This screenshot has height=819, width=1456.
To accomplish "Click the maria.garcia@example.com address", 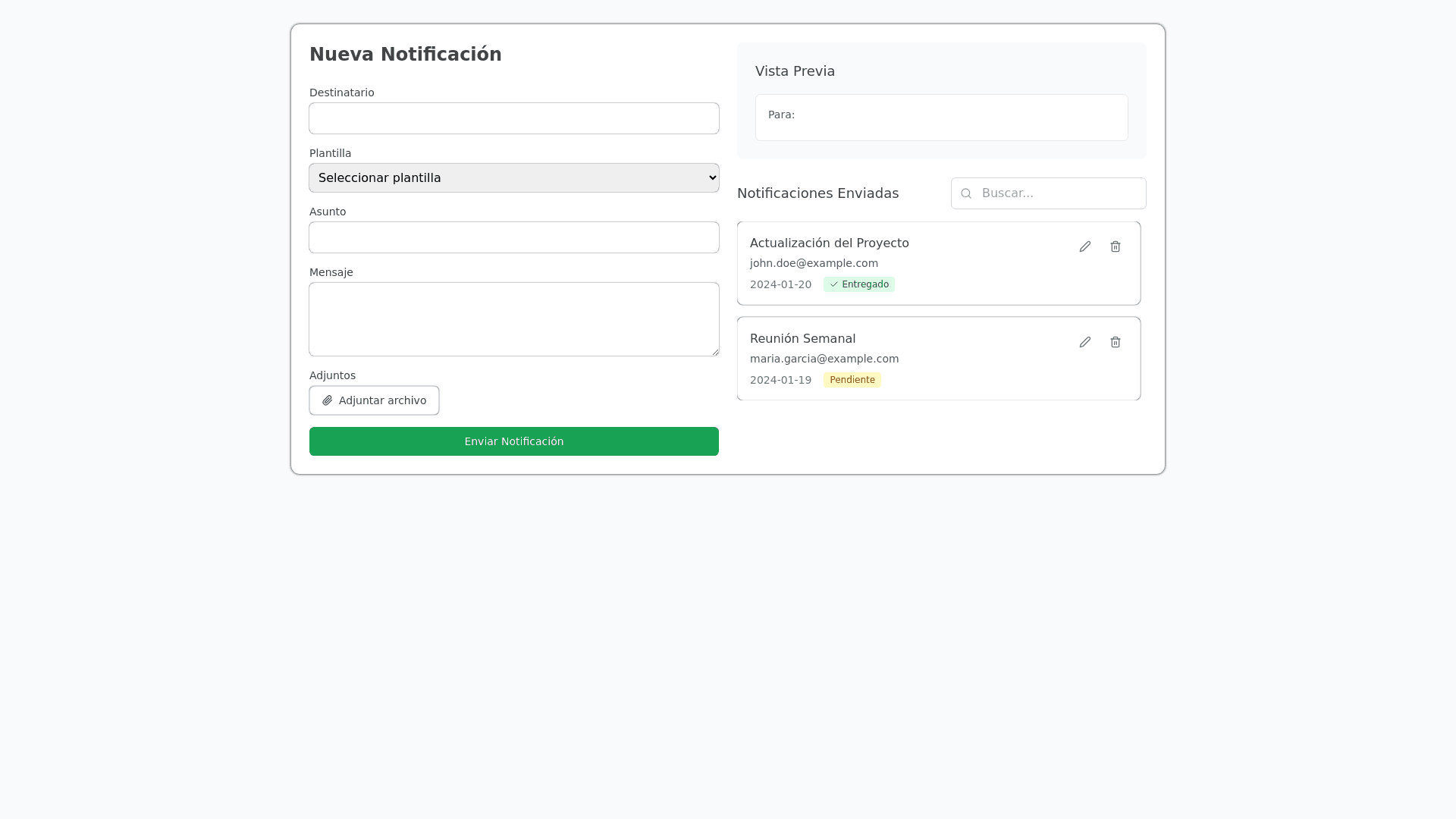I will click(x=824, y=359).
